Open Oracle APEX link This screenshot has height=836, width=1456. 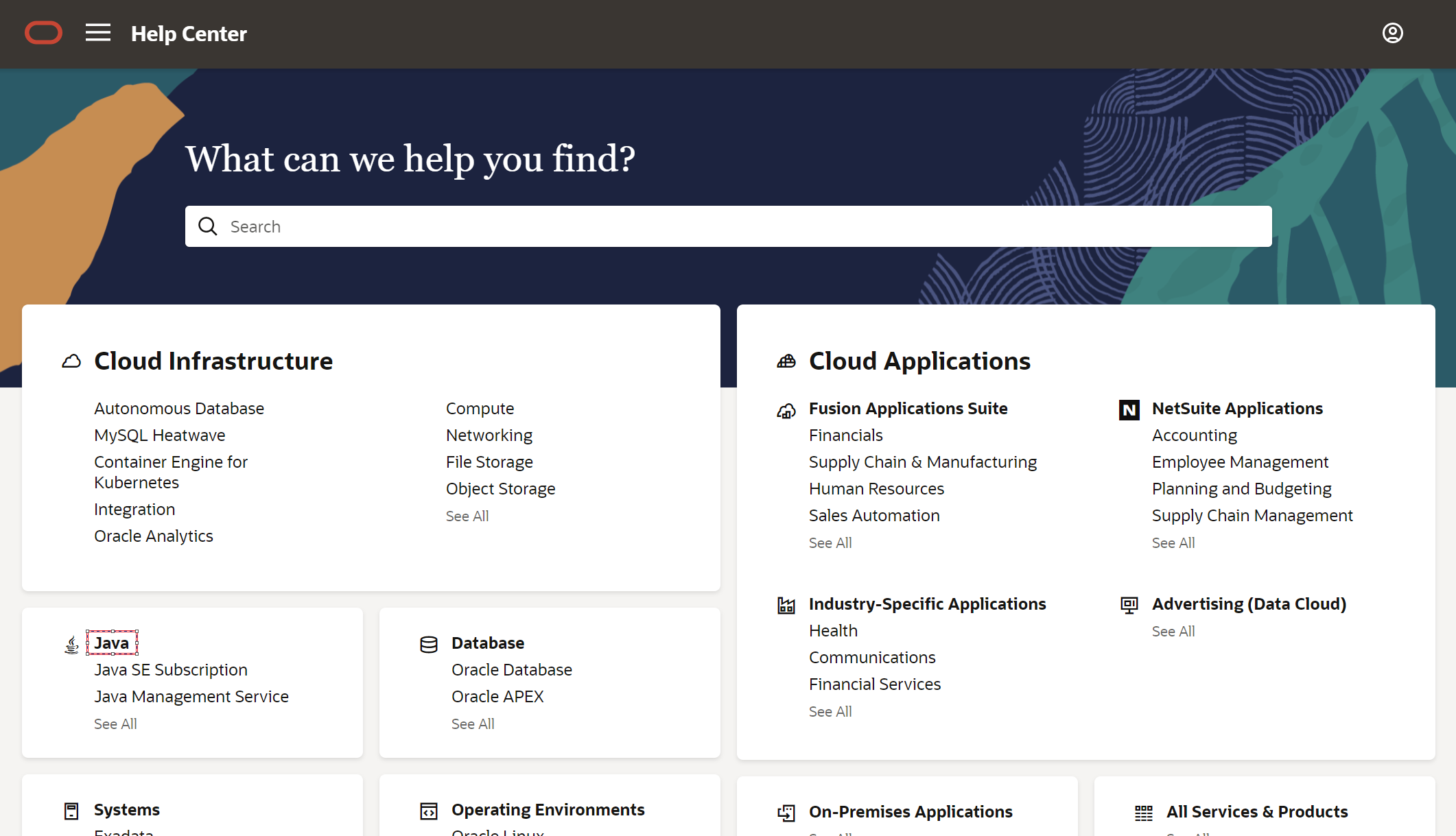coord(497,697)
